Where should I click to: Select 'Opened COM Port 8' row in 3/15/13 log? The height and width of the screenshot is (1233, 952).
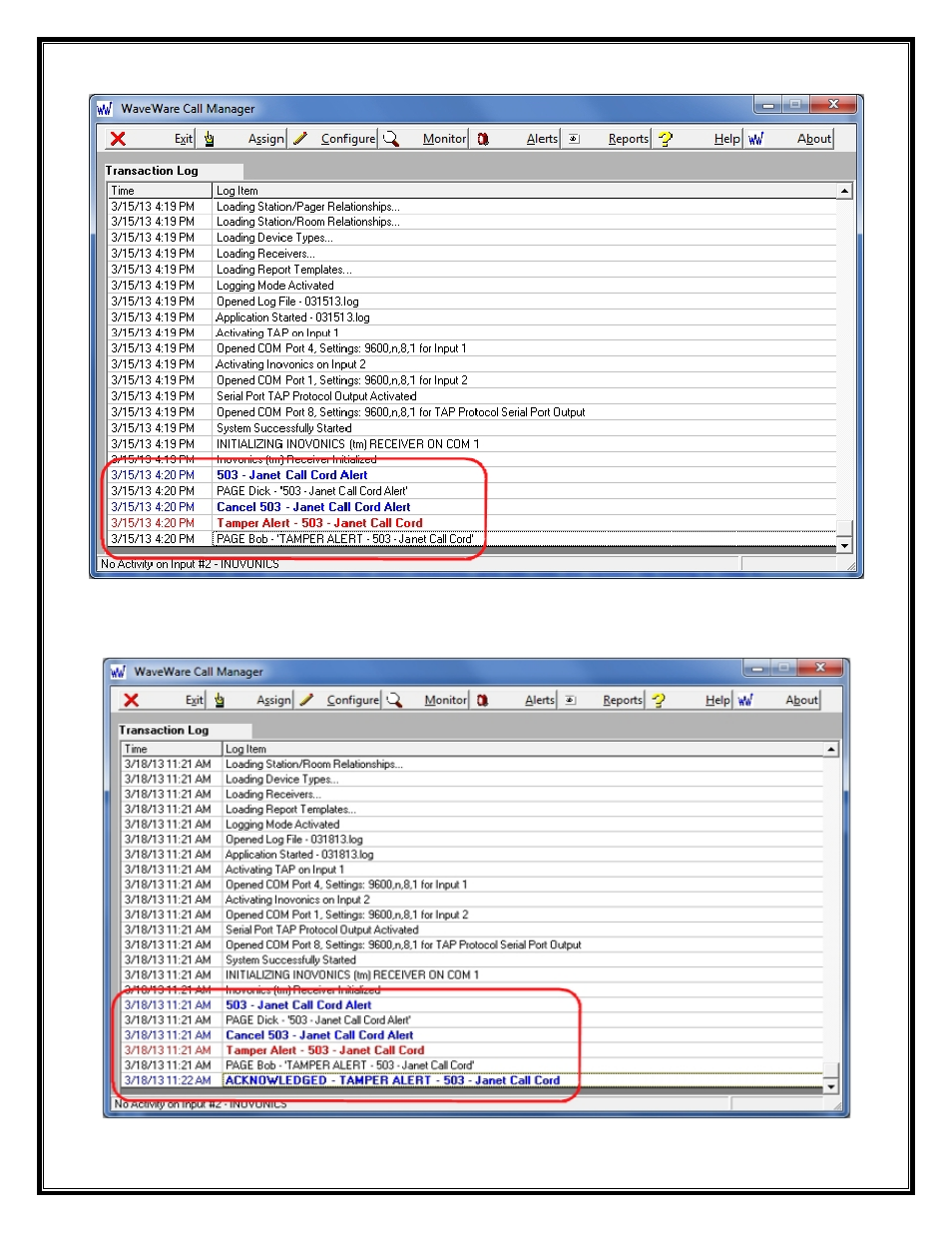coord(472,412)
